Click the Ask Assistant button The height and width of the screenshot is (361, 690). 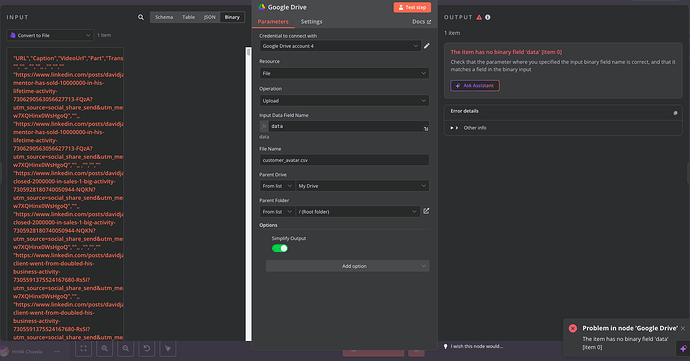475,85
